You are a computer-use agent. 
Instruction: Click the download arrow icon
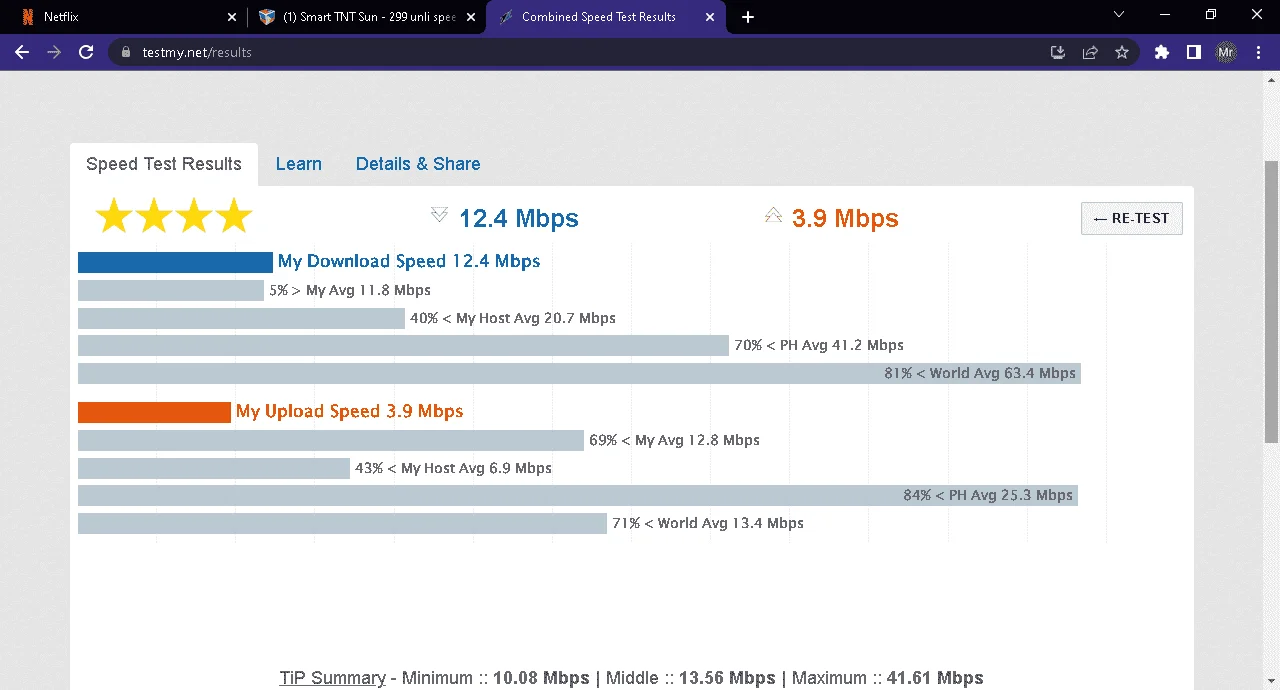click(x=439, y=215)
